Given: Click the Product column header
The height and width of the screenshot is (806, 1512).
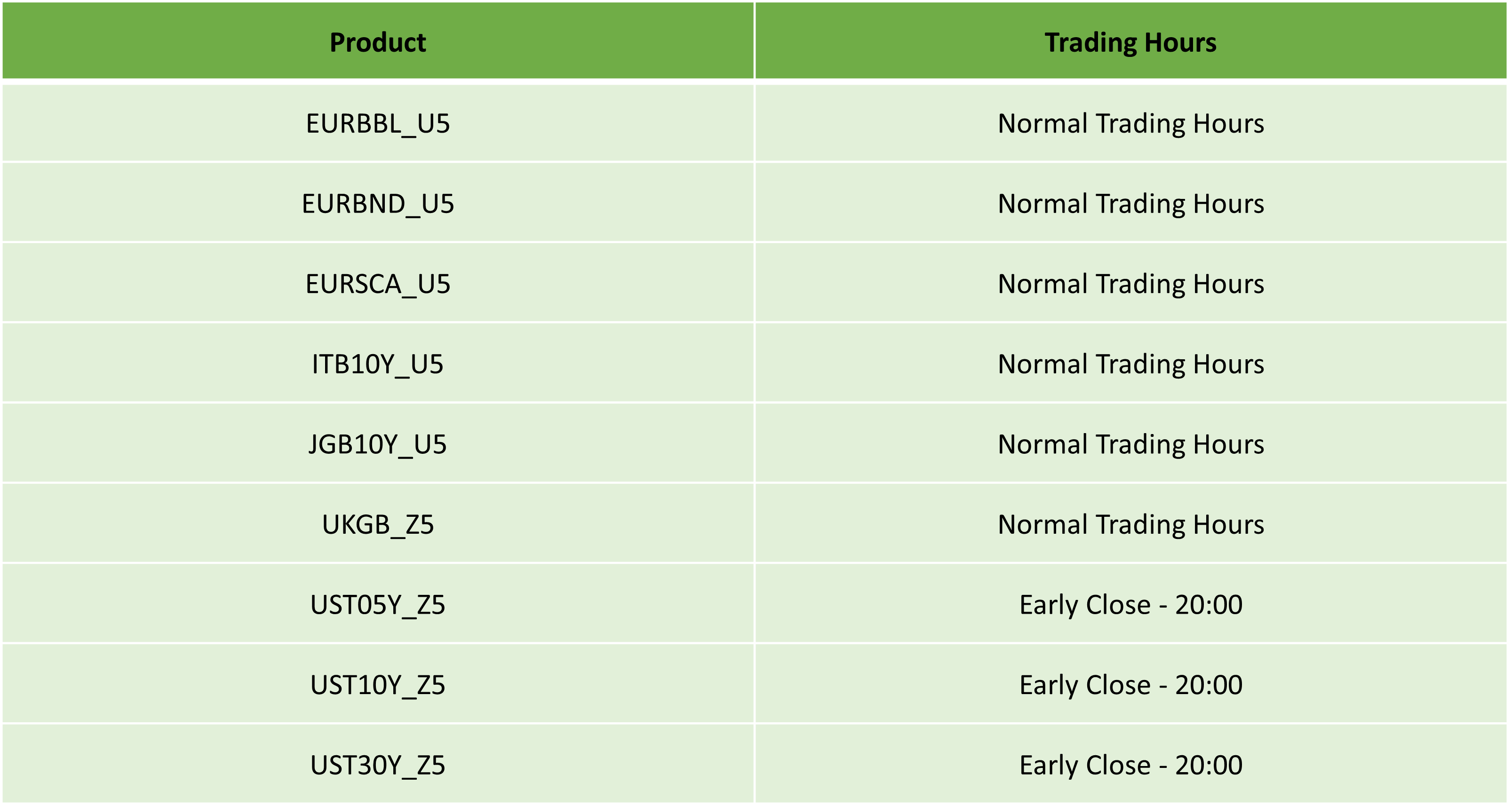Looking at the screenshot, I should pos(377,40).
